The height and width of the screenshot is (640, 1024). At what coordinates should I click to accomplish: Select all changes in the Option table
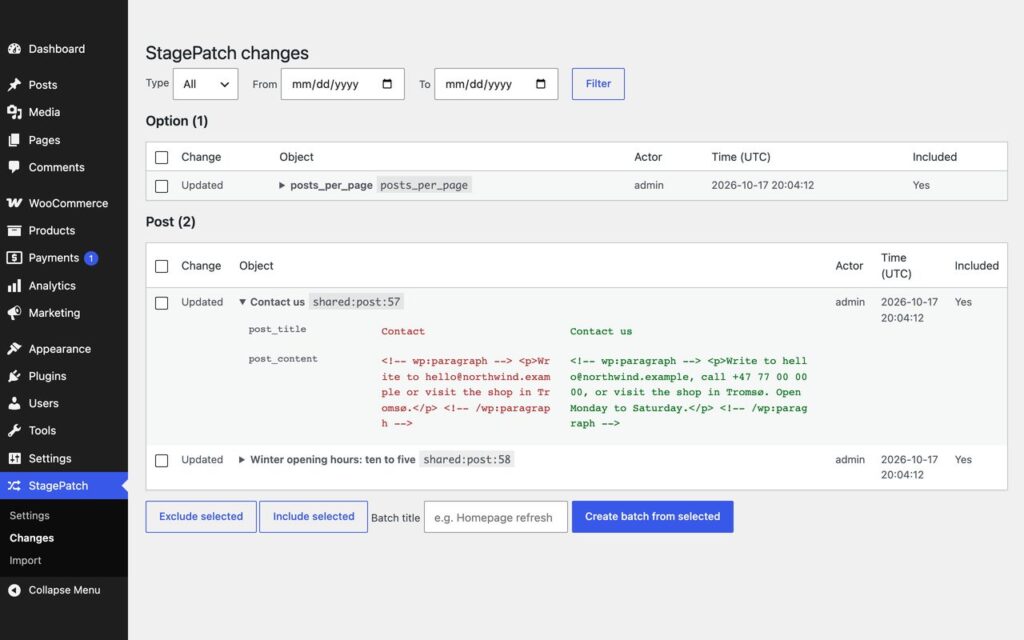point(161,157)
